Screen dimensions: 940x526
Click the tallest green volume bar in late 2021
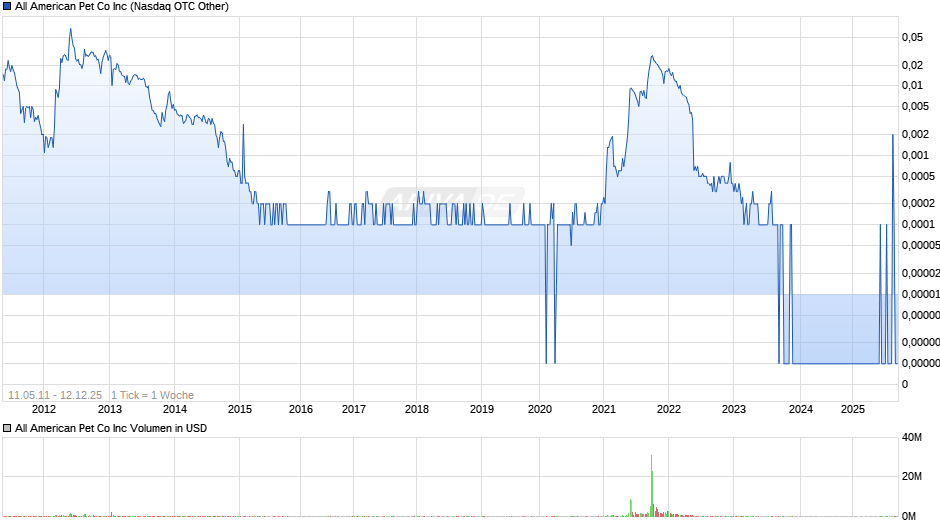pos(652,485)
